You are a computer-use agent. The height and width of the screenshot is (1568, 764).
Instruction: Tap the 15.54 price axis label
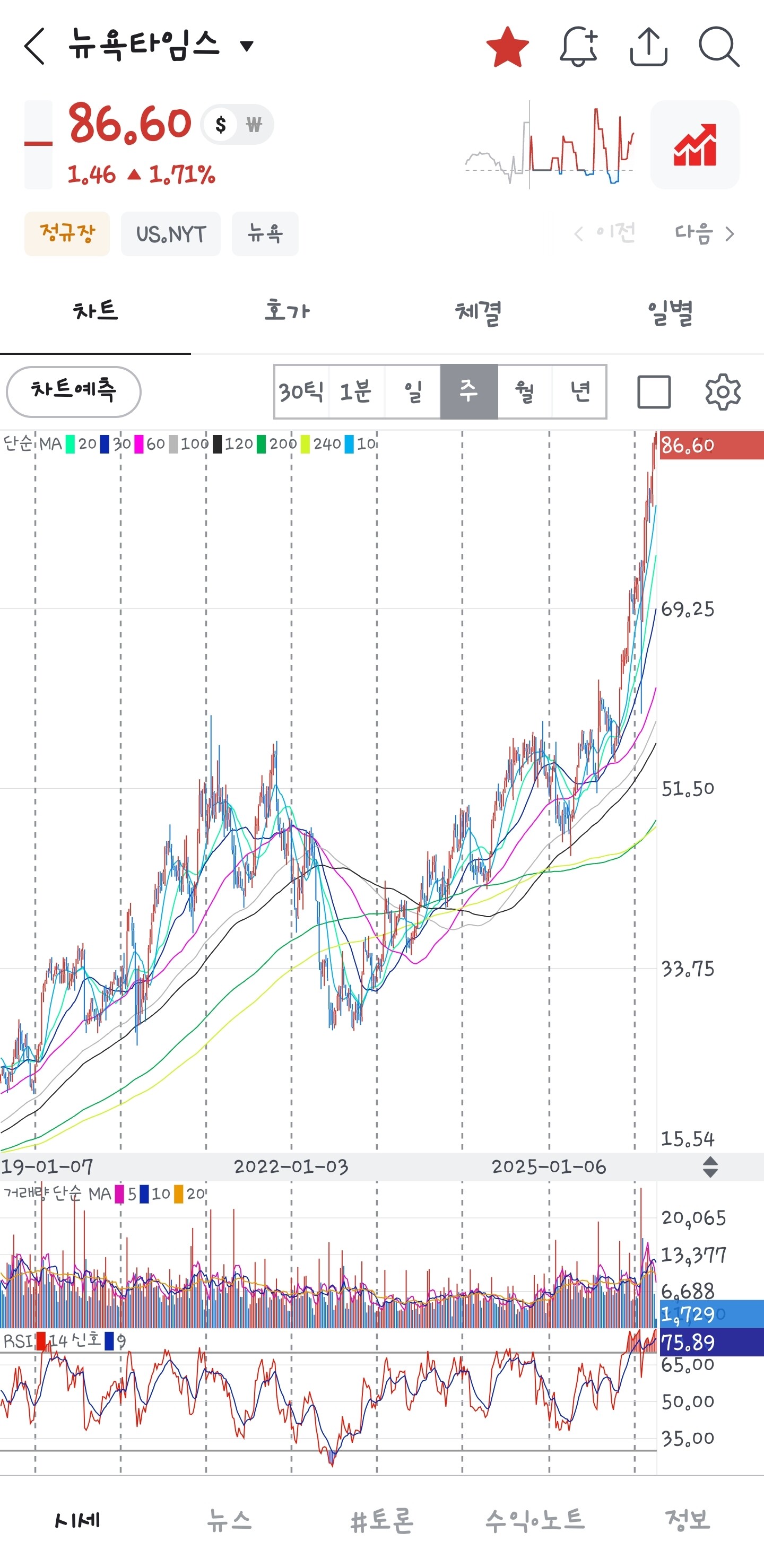688,1138
